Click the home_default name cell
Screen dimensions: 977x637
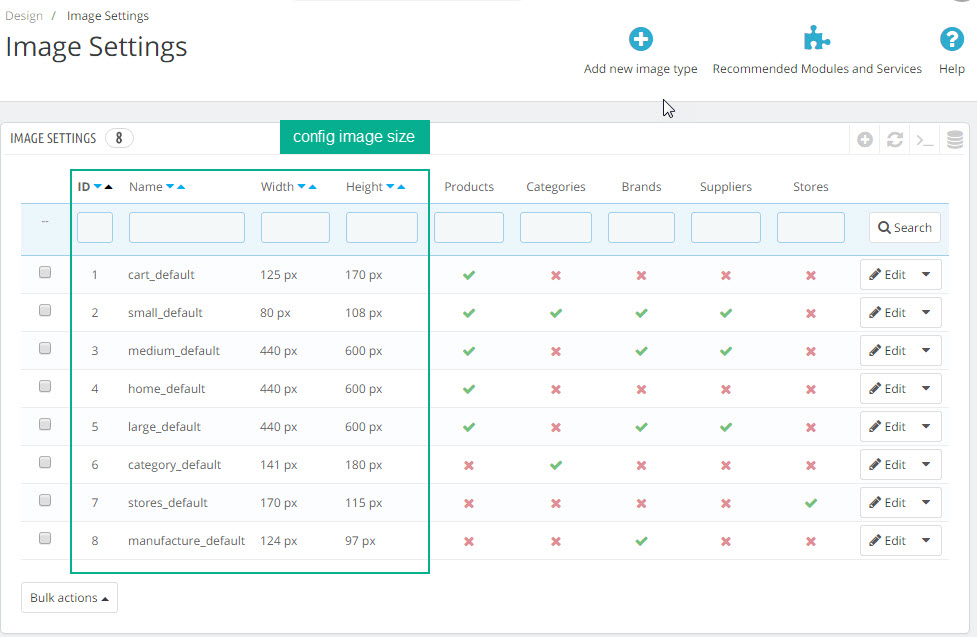pyautogui.click(x=166, y=389)
